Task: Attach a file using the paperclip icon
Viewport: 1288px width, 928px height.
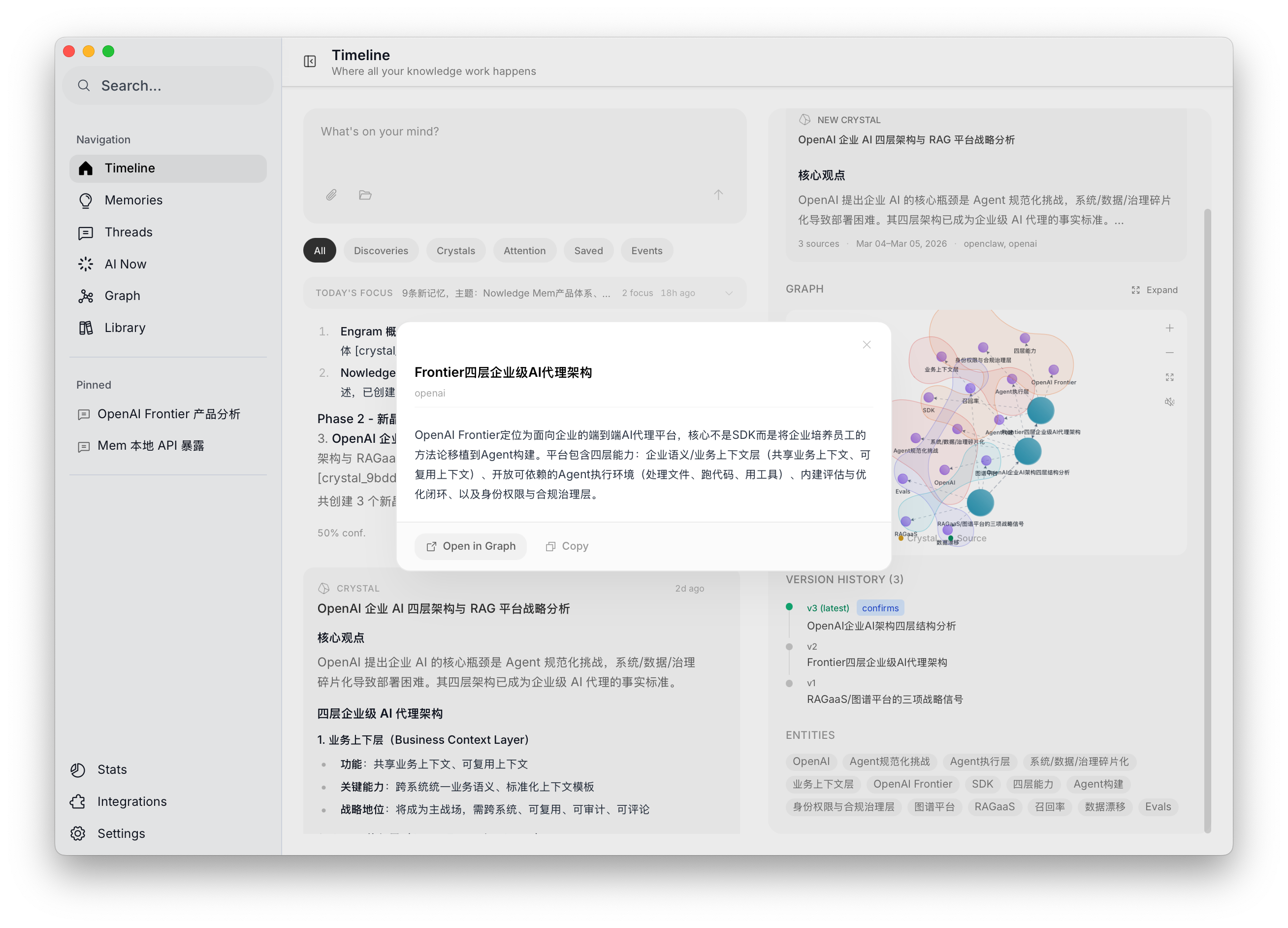Action: (x=332, y=195)
